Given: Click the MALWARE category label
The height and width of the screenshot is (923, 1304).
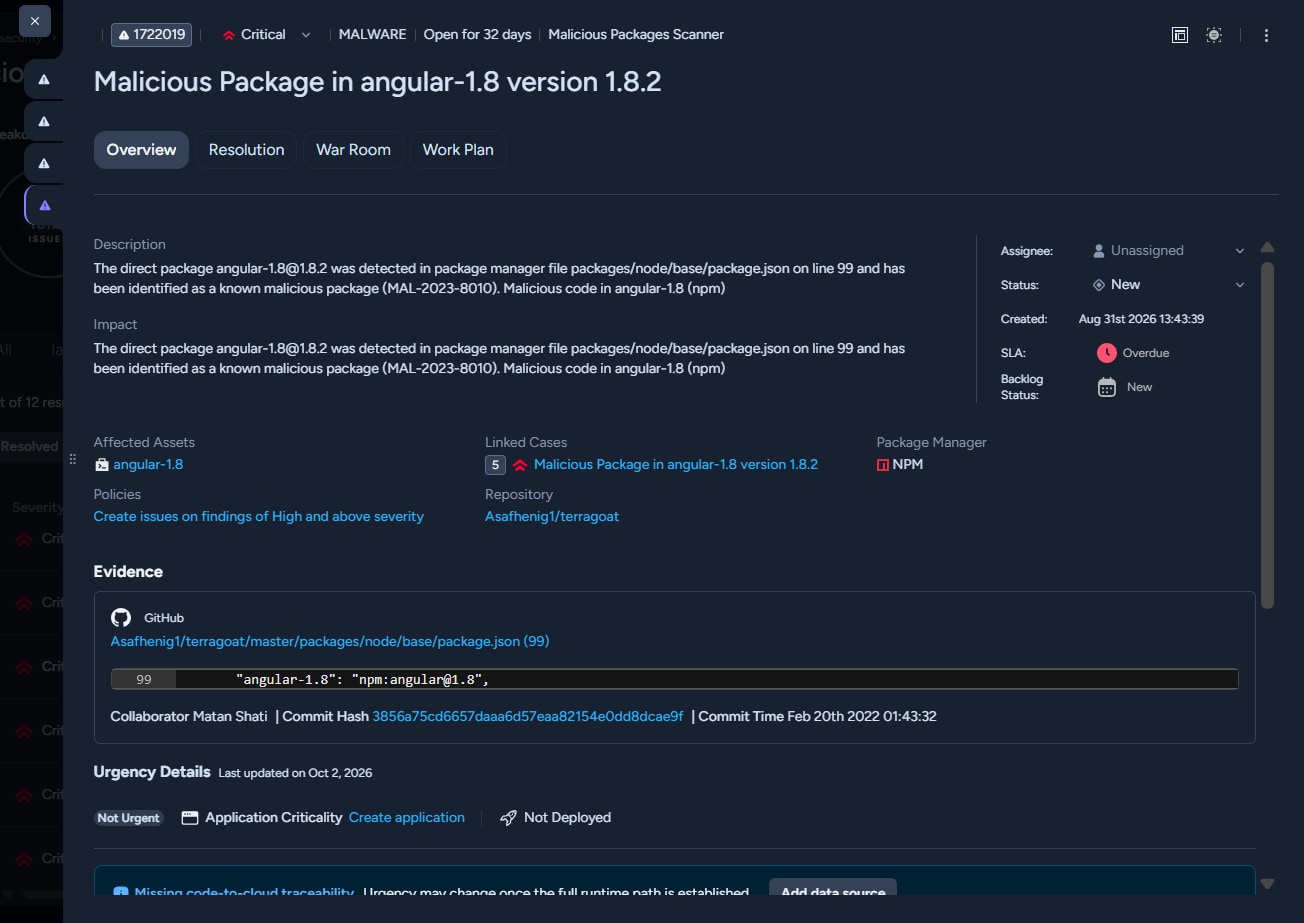Looking at the screenshot, I should click(x=372, y=35).
